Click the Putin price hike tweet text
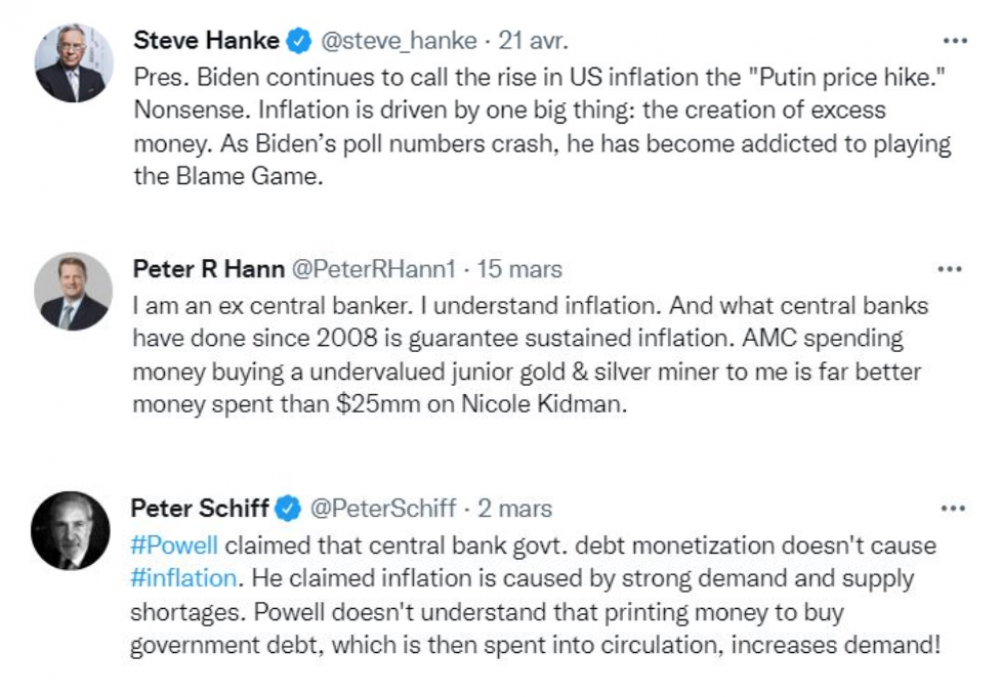This screenshot has width=1000, height=697. click(x=540, y=110)
